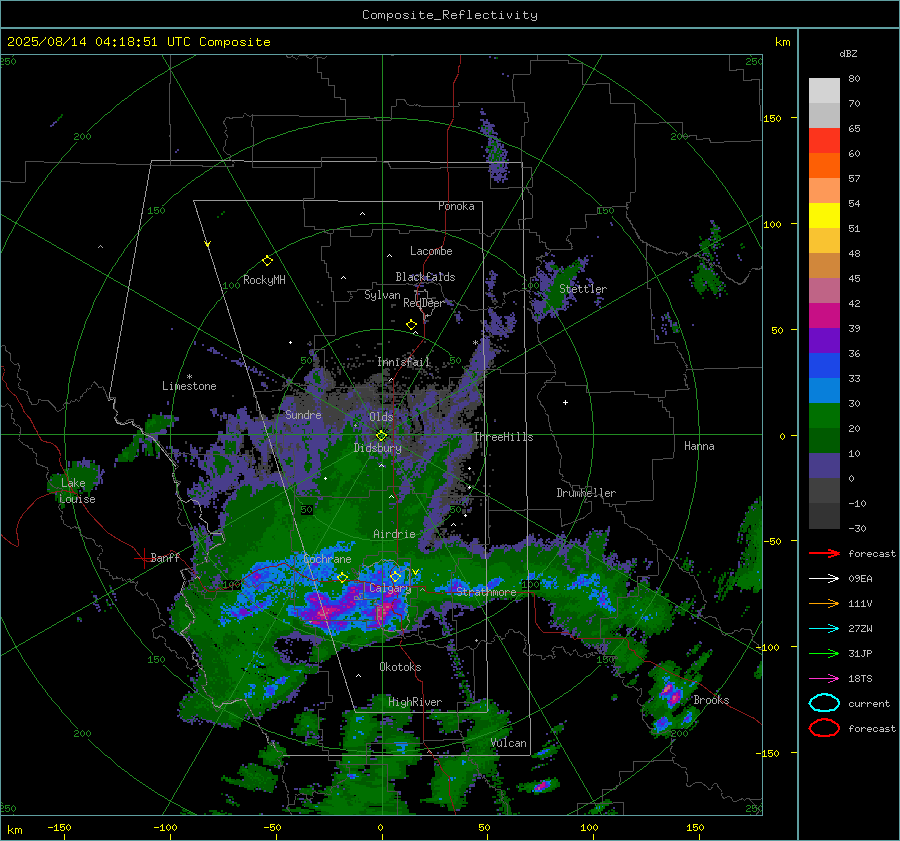
Task: Click the Sundre label
Action: click(303, 414)
